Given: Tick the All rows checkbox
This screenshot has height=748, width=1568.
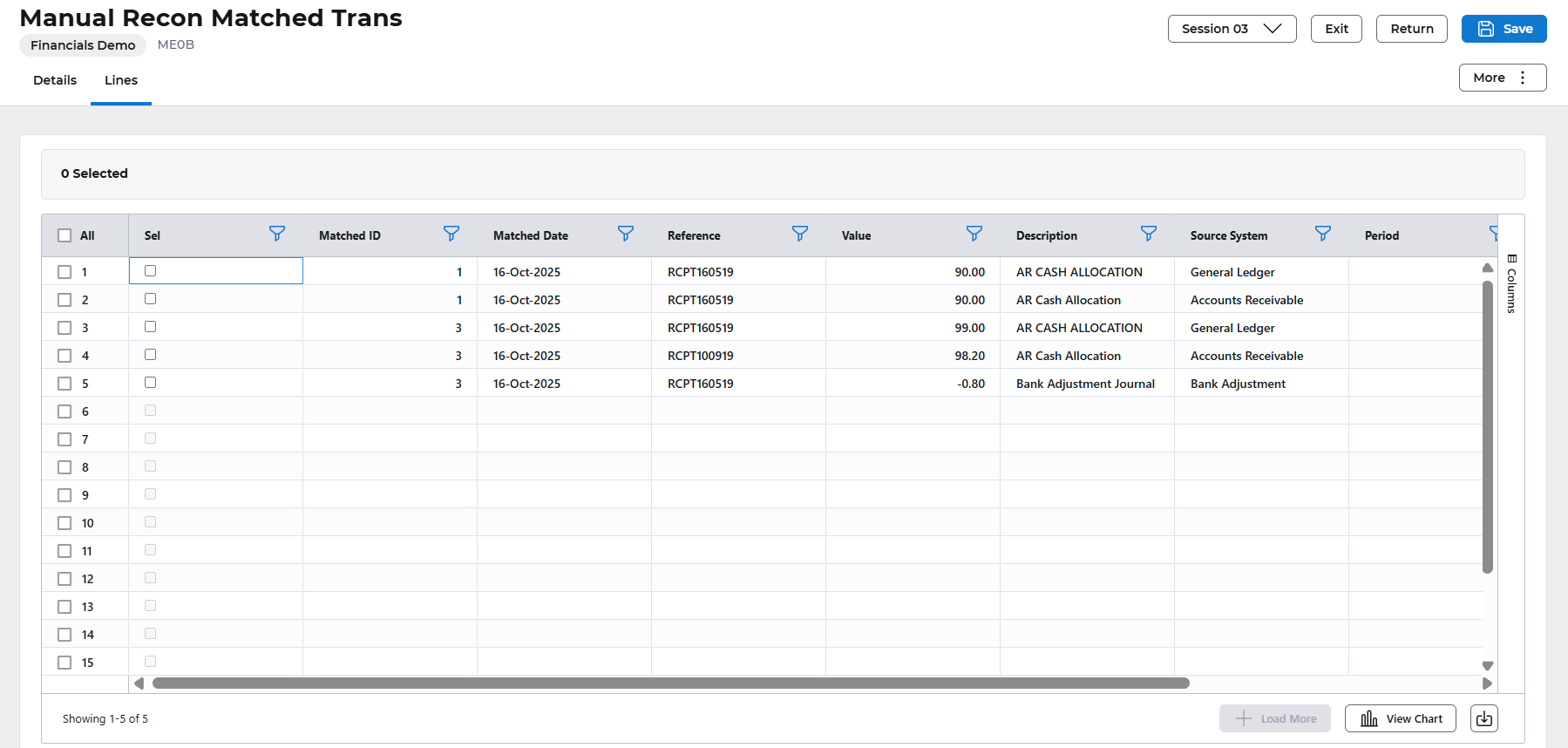Looking at the screenshot, I should tap(64, 235).
